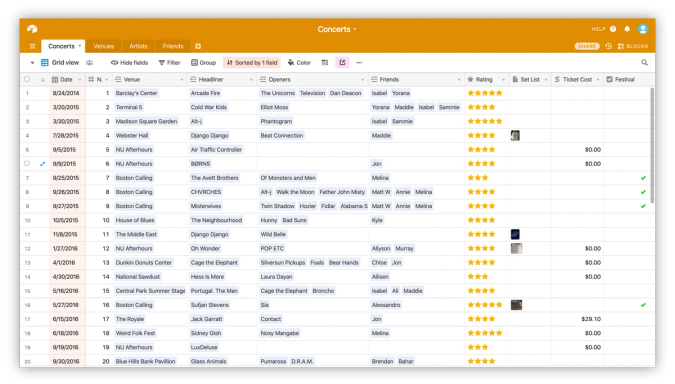The image size is (675, 384).
Task: Click the share view icon
Action: click(x=342, y=62)
